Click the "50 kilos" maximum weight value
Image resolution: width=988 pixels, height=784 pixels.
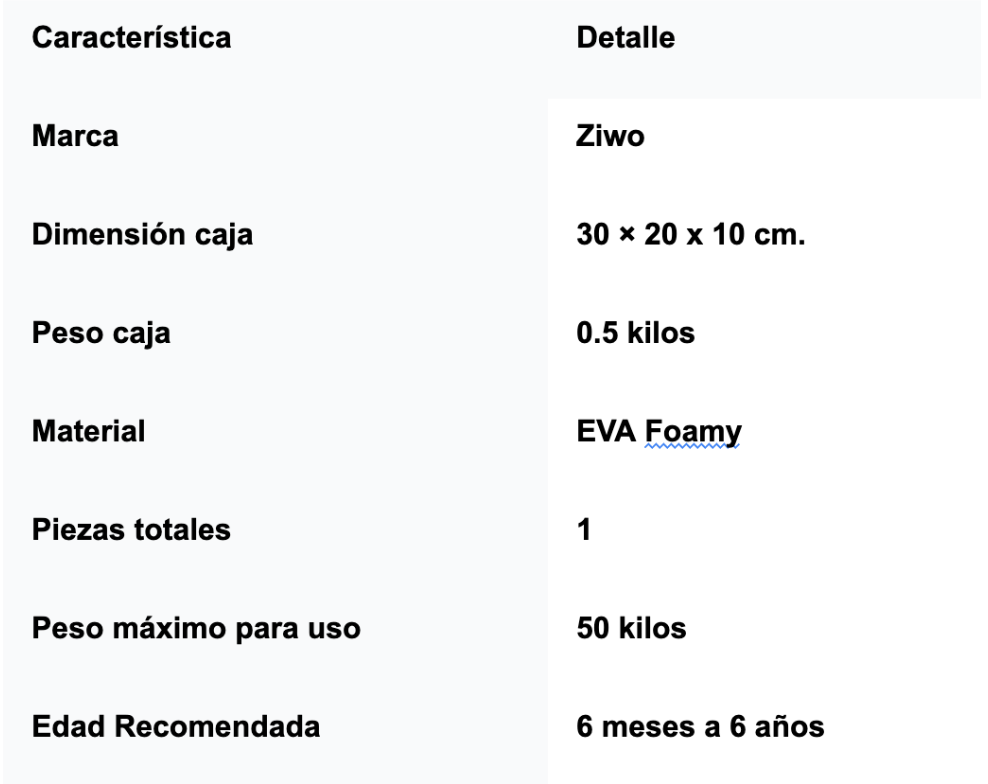pyautogui.click(x=631, y=628)
